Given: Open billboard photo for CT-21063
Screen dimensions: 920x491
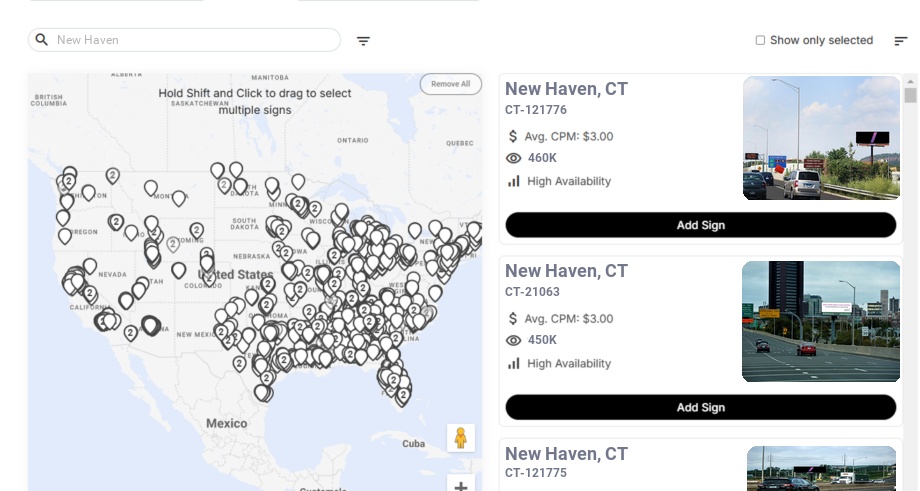Looking at the screenshot, I should coord(821,321).
